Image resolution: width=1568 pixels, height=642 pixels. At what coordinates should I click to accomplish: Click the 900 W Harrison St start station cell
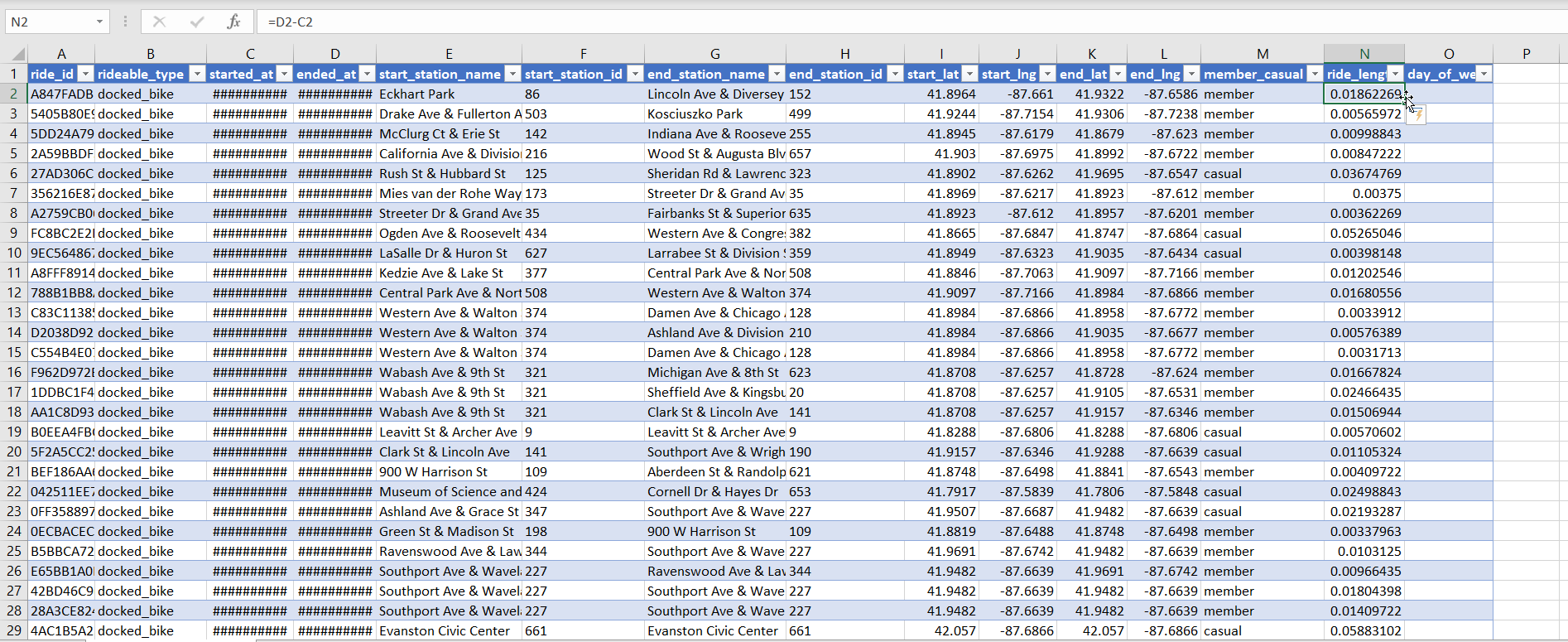(449, 471)
